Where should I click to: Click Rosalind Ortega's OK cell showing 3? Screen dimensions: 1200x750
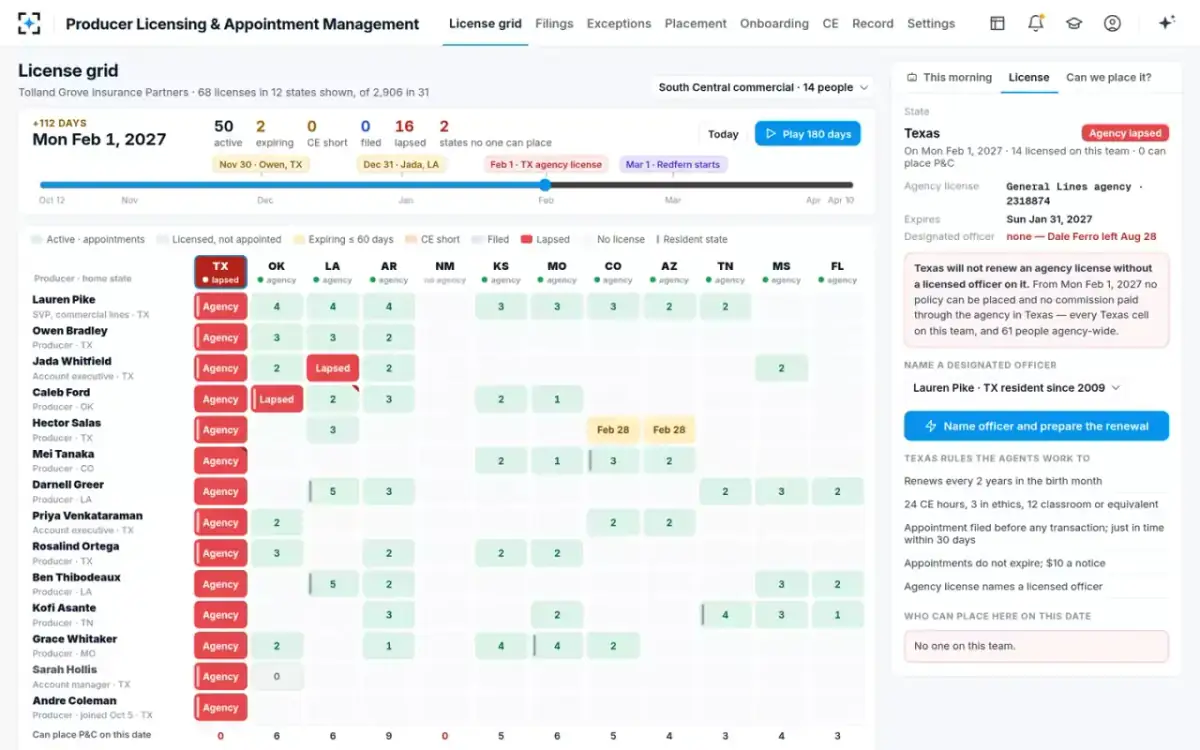click(277, 553)
